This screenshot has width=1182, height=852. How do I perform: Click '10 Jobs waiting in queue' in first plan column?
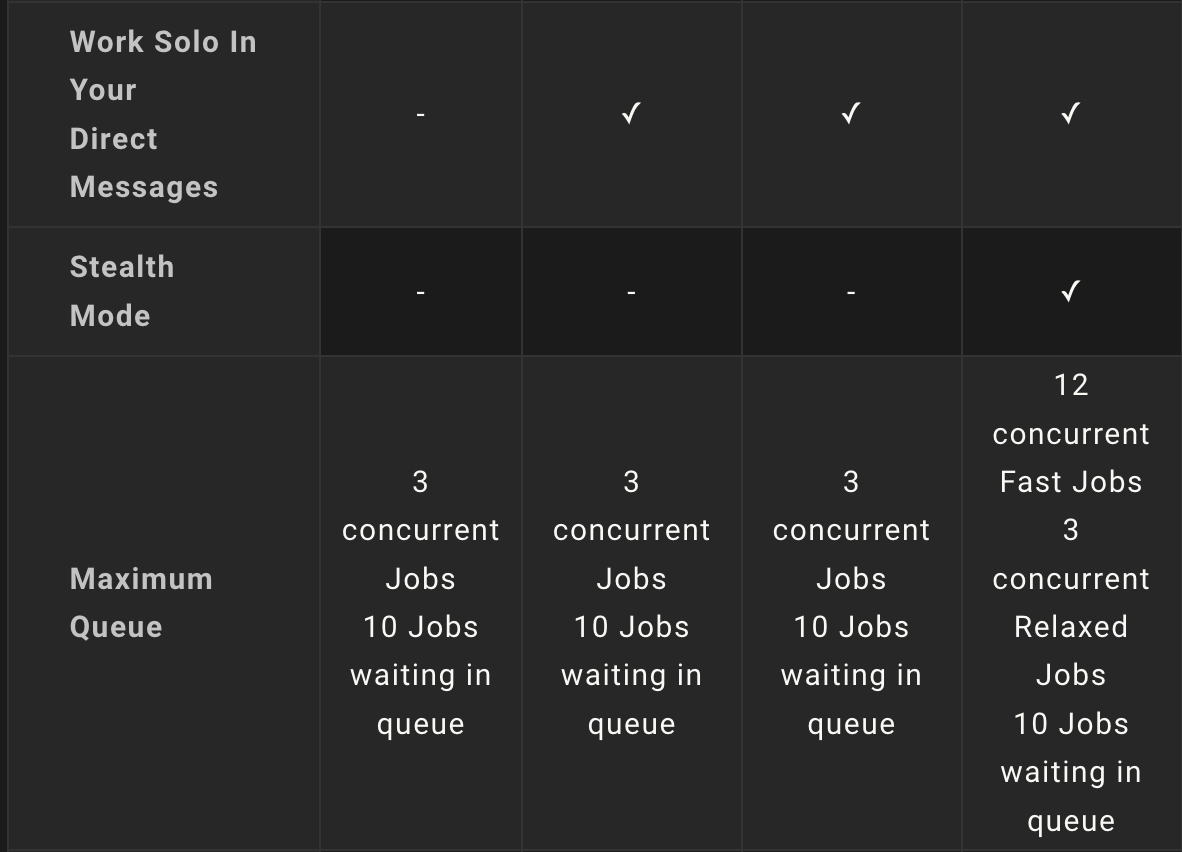[420, 675]
